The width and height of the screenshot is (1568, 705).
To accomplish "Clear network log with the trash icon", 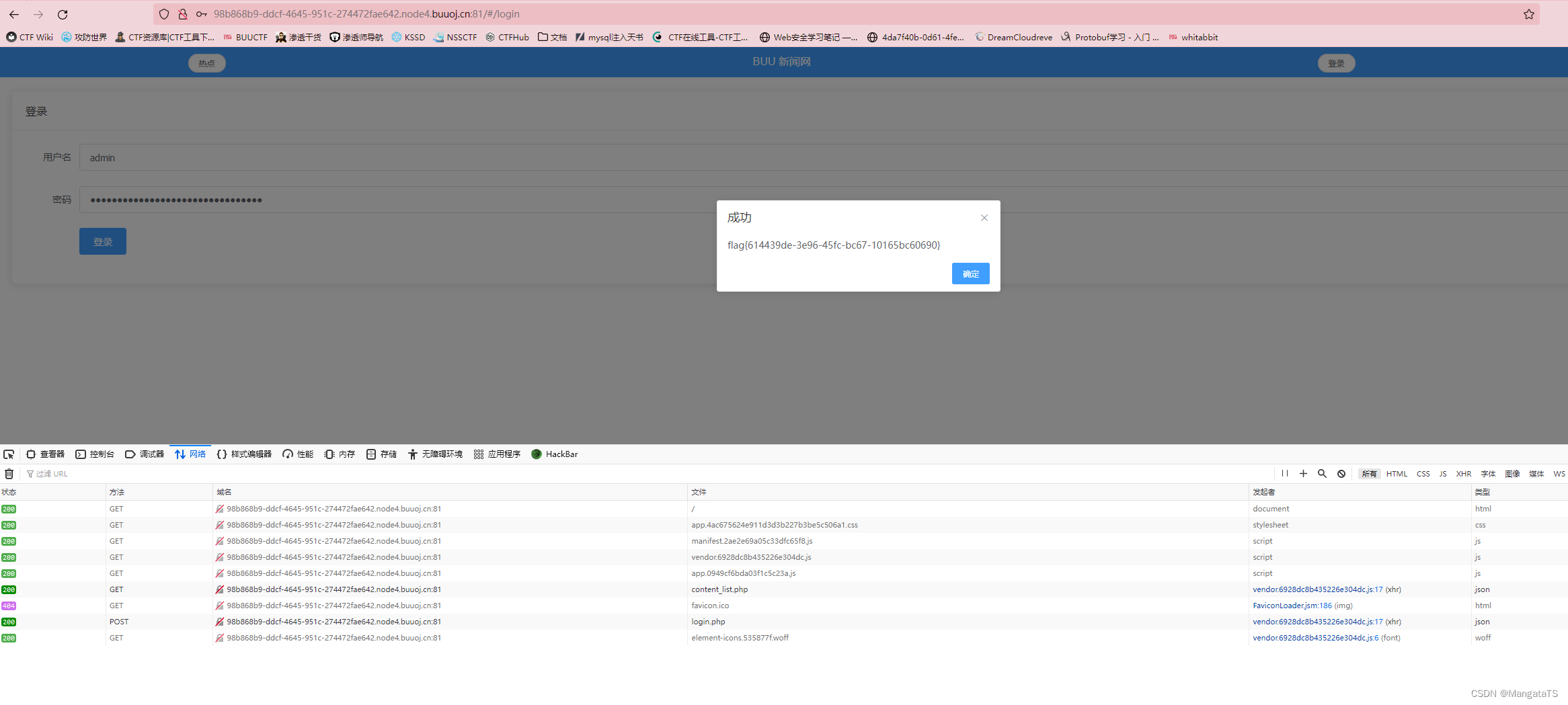I will [x=9, y=474].
